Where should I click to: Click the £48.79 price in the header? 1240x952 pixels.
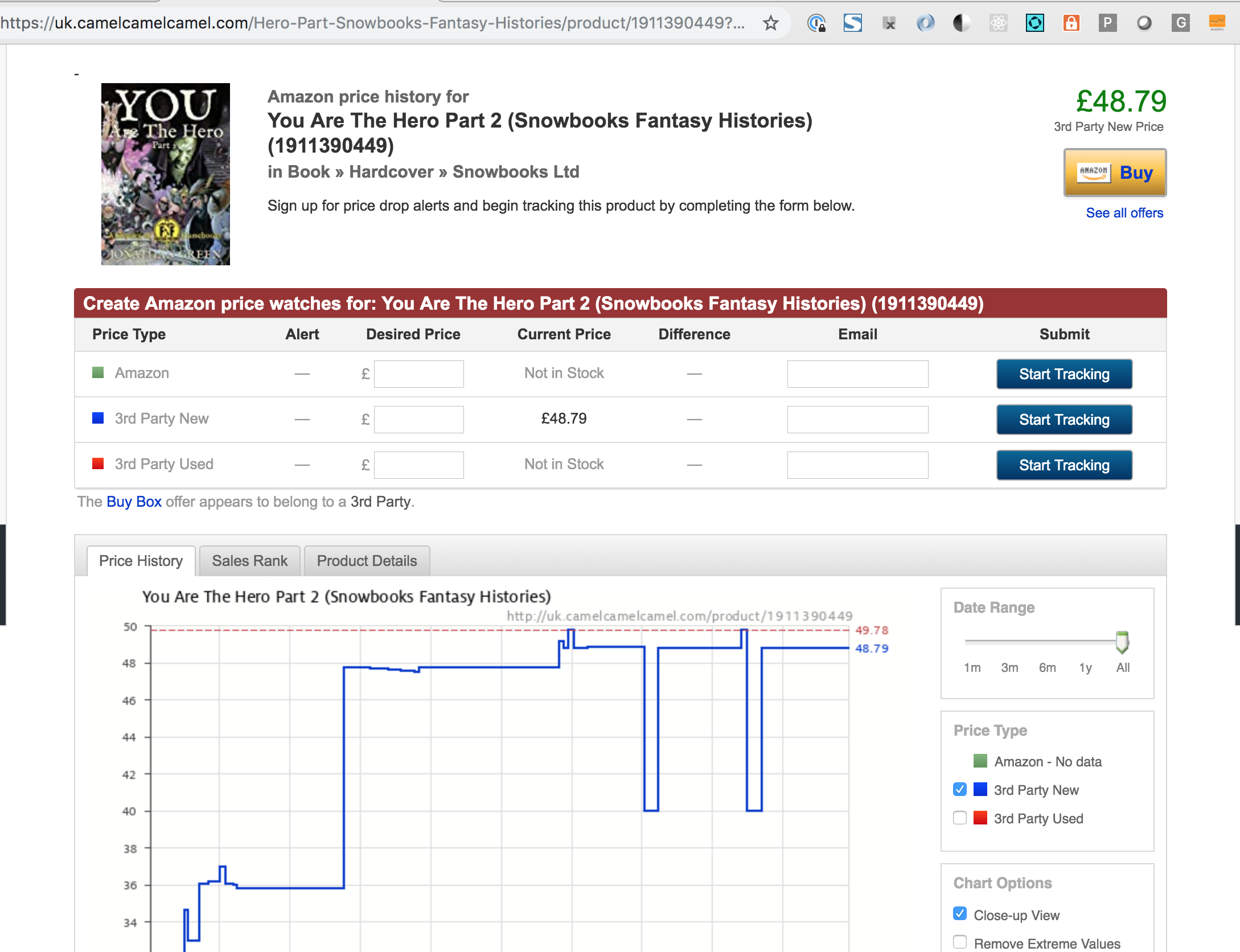[1120, 101]
